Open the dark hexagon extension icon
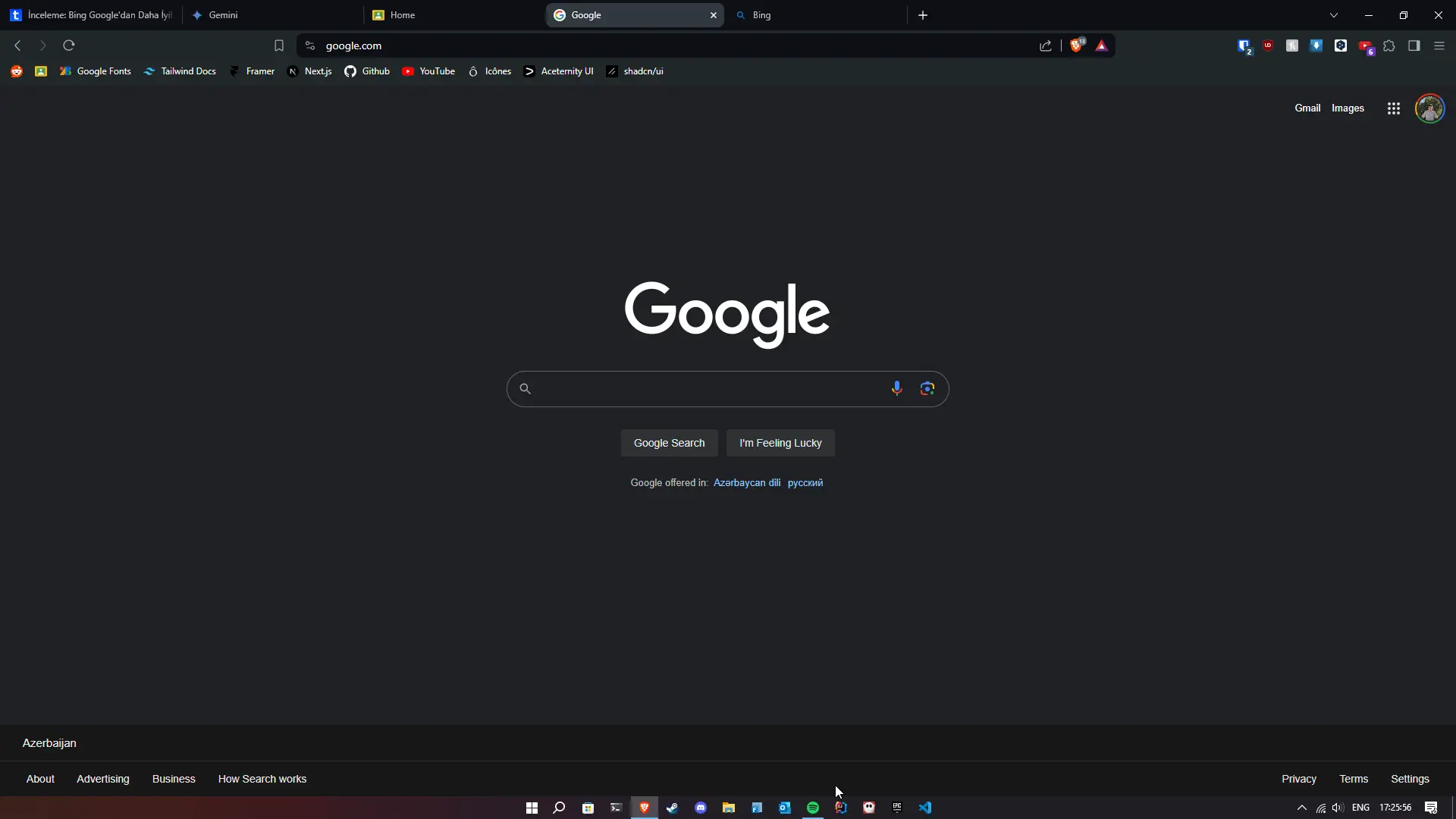Screen dimensions: 1456x819 [x=1341, y=45]
